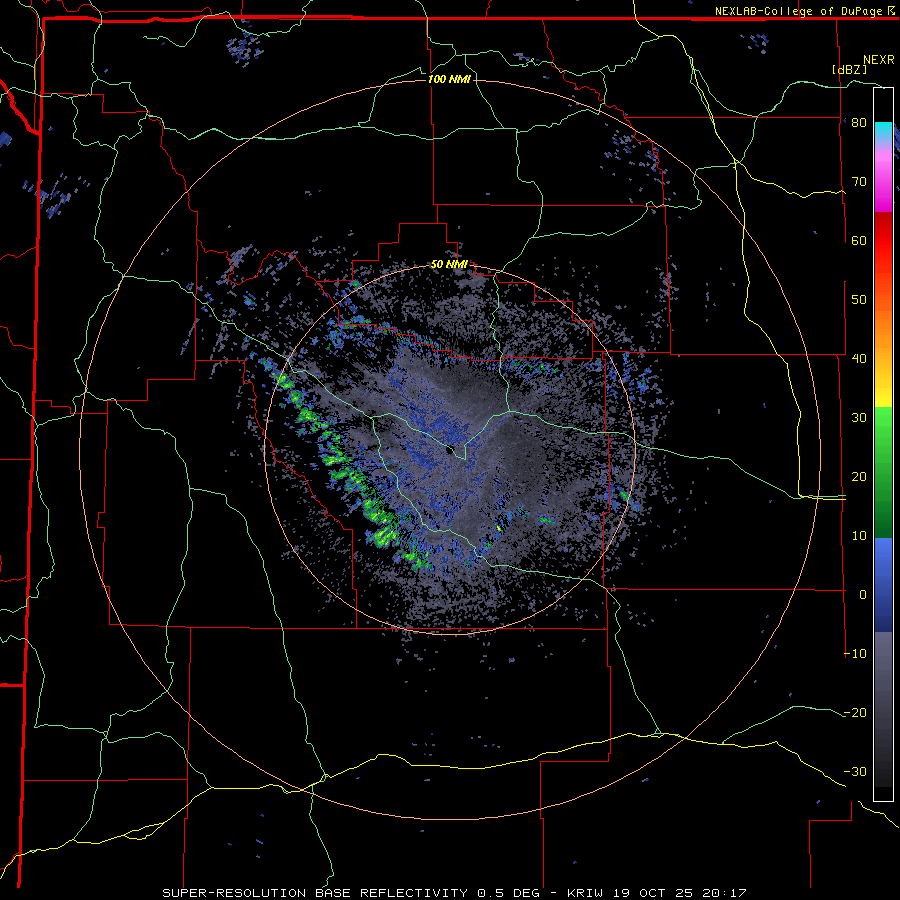Click the 50 value on the dBZ scale
Image resolution: width=900 pixels, height=900 pixels.
[859, 300]
